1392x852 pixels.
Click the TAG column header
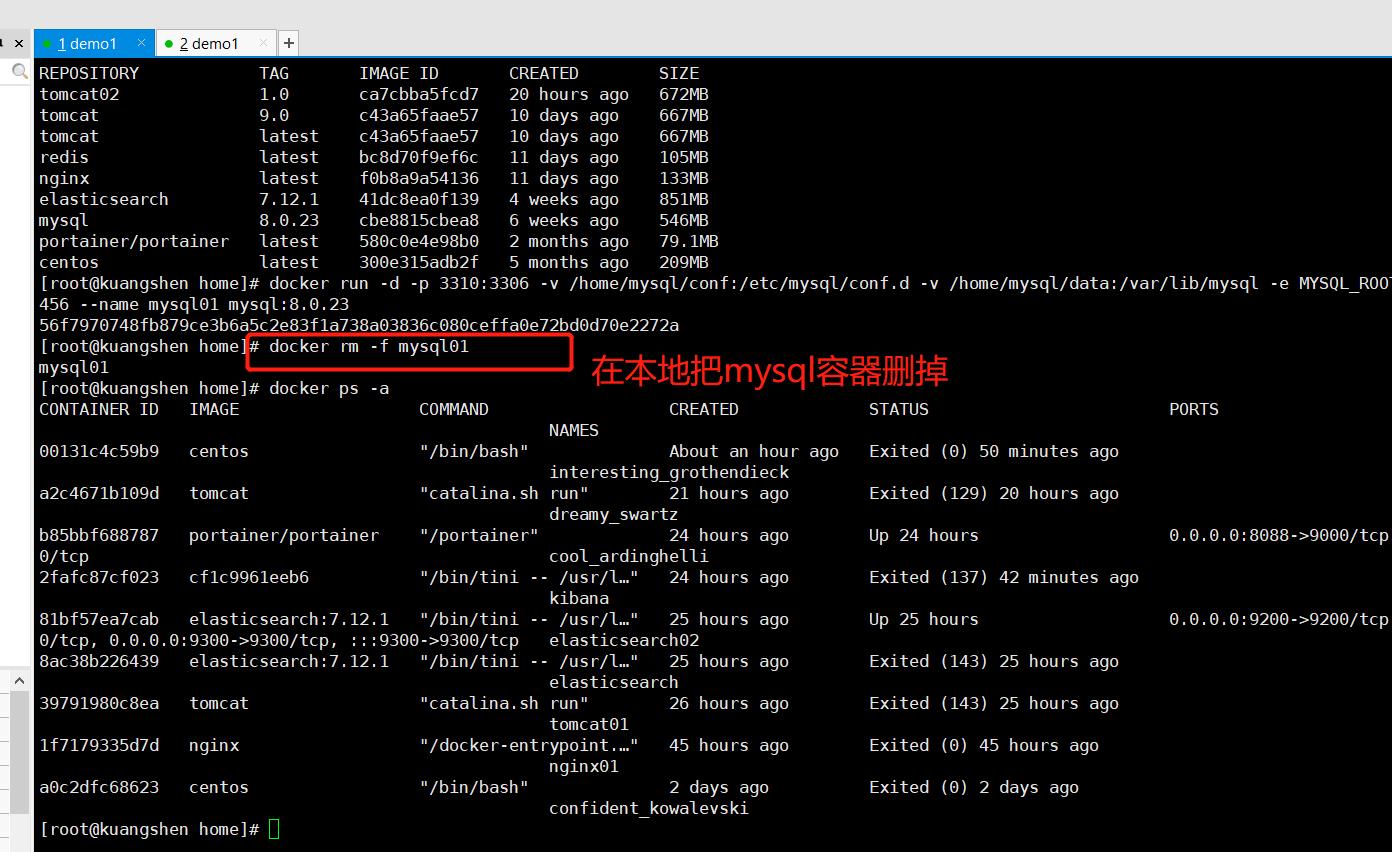point(274,73)
